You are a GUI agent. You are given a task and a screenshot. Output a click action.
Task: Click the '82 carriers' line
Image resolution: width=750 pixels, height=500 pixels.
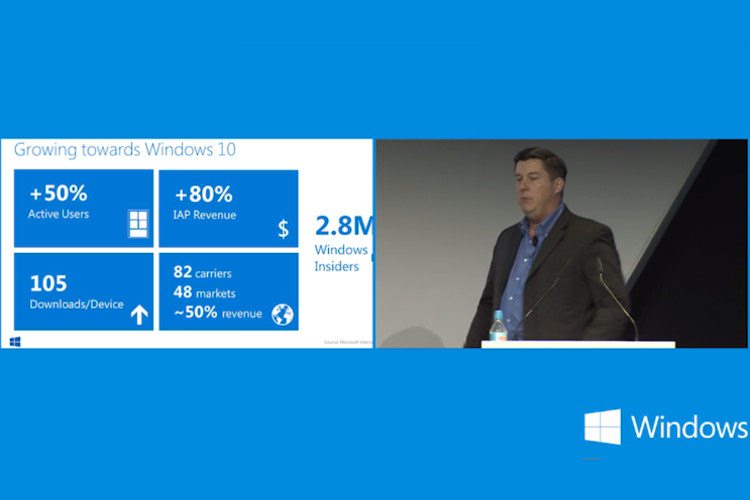coord(202,272)
